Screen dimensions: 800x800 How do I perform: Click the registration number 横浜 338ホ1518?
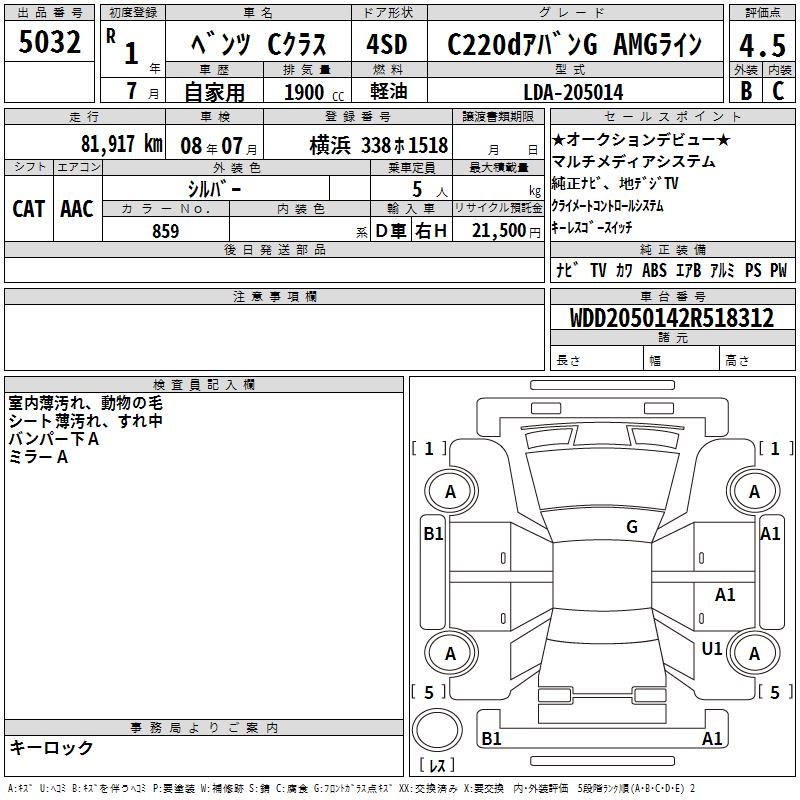pyautogui.click(x=378, y=144)
